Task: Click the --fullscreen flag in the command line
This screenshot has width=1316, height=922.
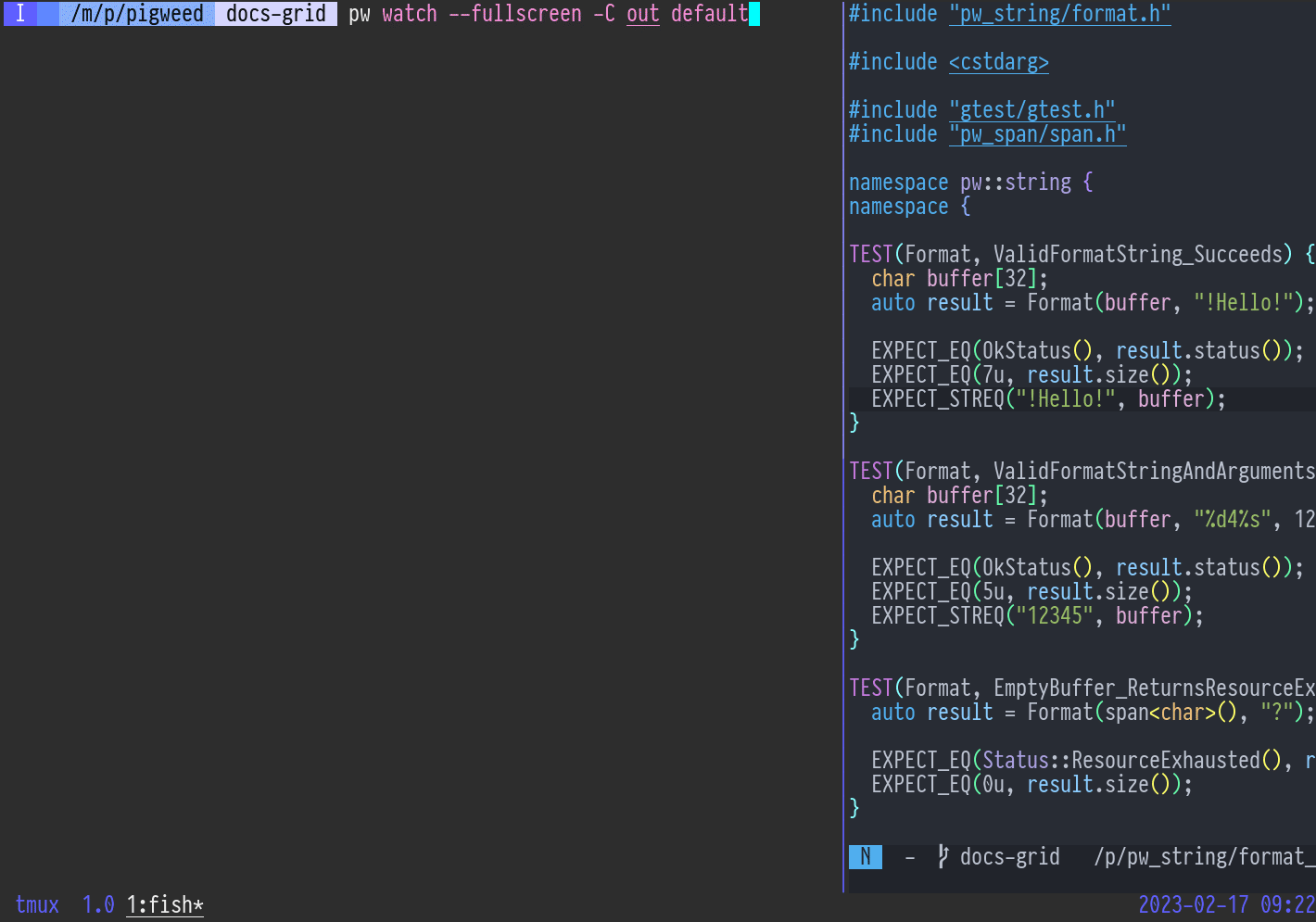Action: pos(514,14)
